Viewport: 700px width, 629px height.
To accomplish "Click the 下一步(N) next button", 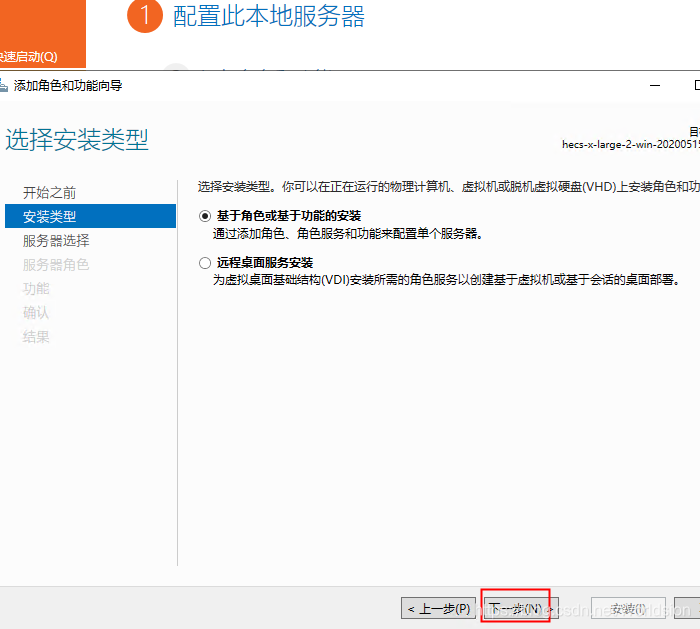I will (521, 608).
